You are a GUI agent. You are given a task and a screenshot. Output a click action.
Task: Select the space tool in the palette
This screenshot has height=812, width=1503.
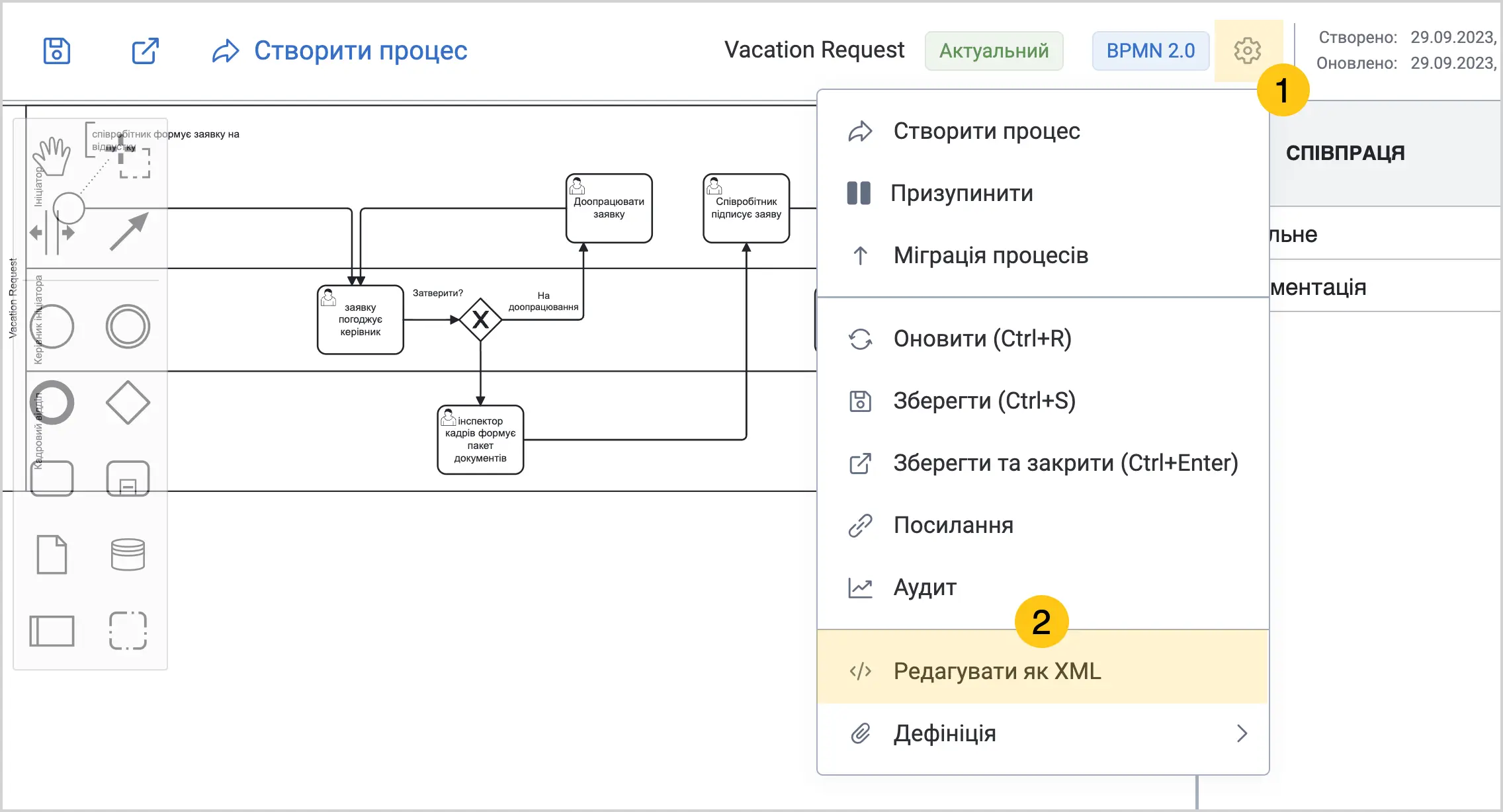(x=52, y=233)
